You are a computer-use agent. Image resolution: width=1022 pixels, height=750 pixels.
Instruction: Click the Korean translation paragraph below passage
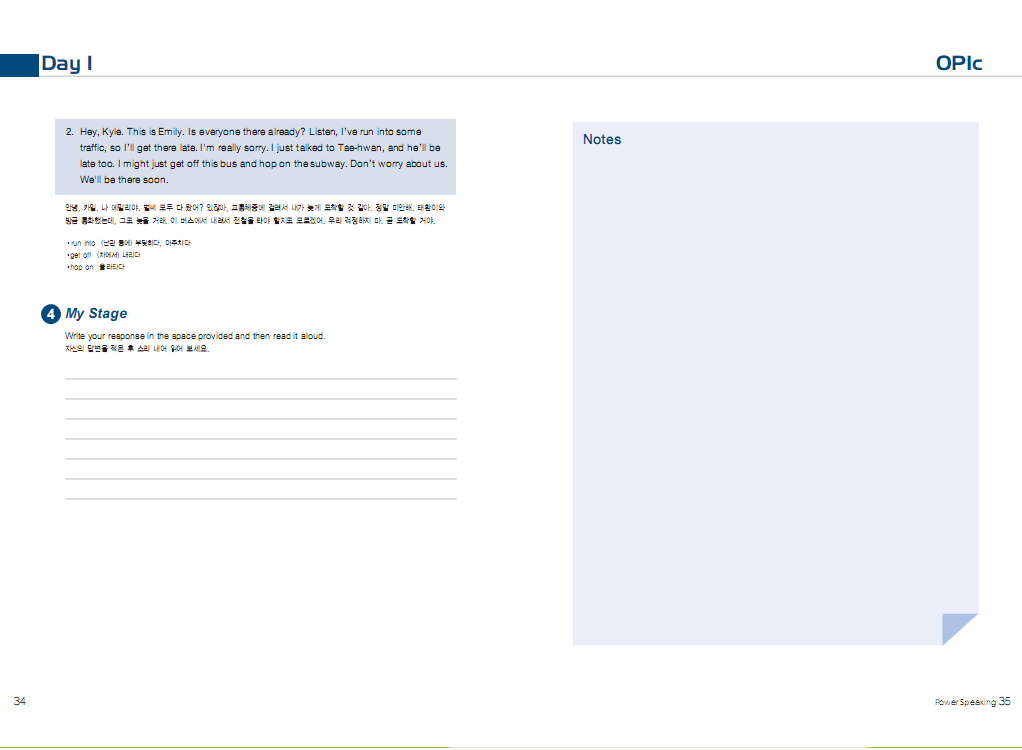(255, 213)
